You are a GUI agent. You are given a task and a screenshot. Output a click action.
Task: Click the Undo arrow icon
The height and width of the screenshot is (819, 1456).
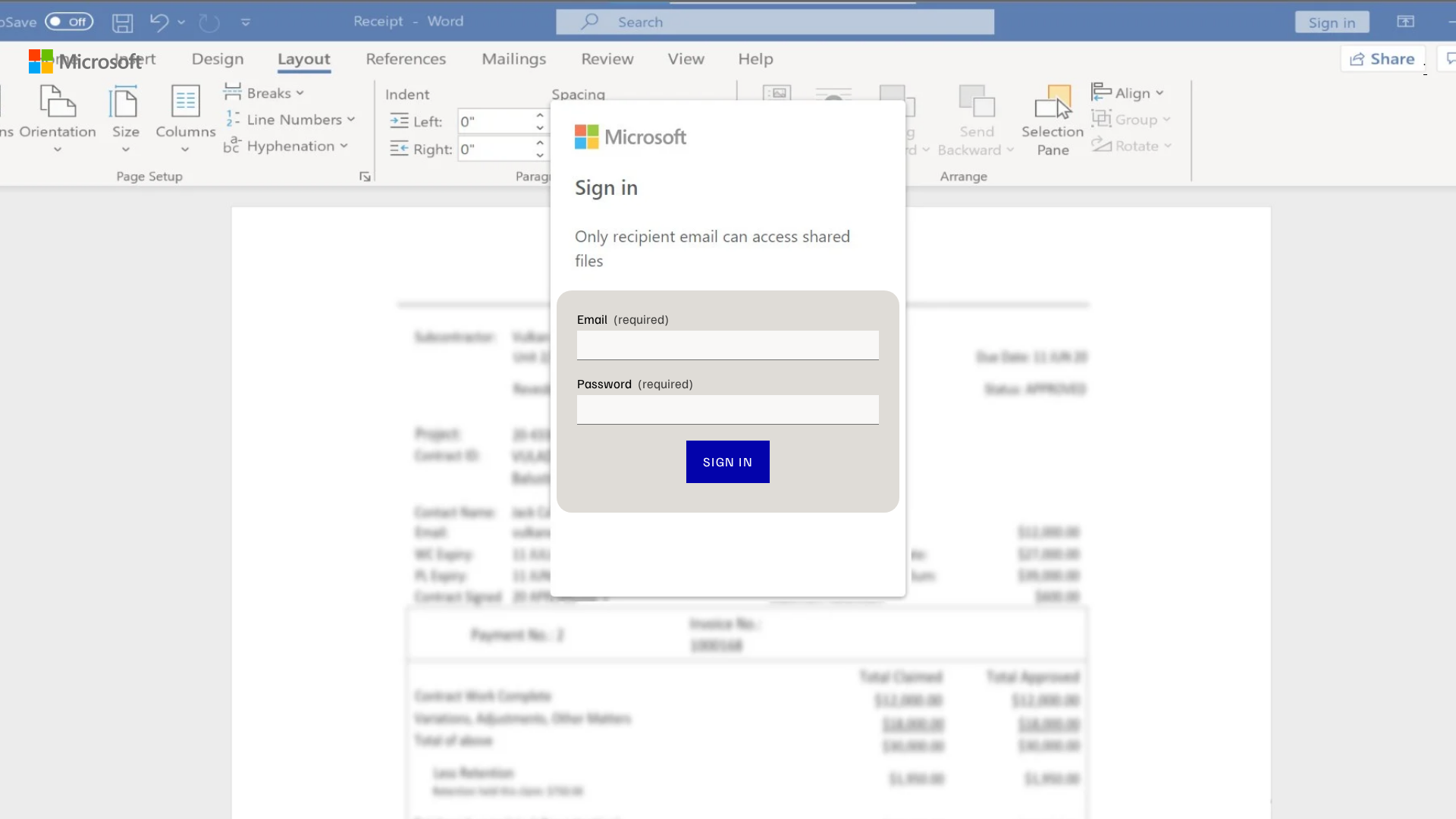click(x=158, y=22)
